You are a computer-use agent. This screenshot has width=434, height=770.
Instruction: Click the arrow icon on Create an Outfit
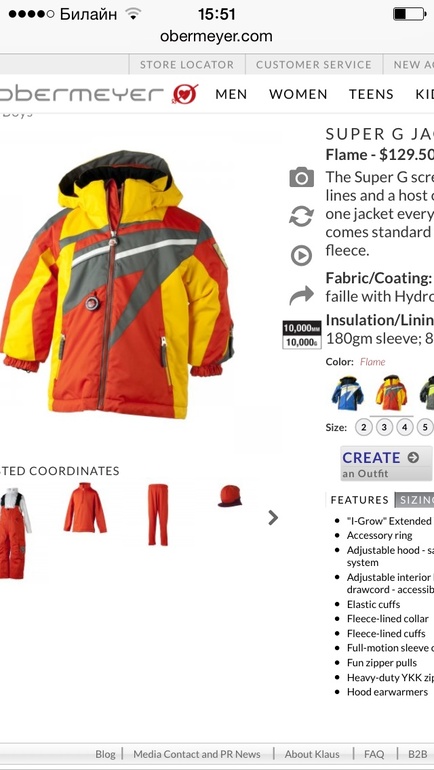click(x=413, y=458)
